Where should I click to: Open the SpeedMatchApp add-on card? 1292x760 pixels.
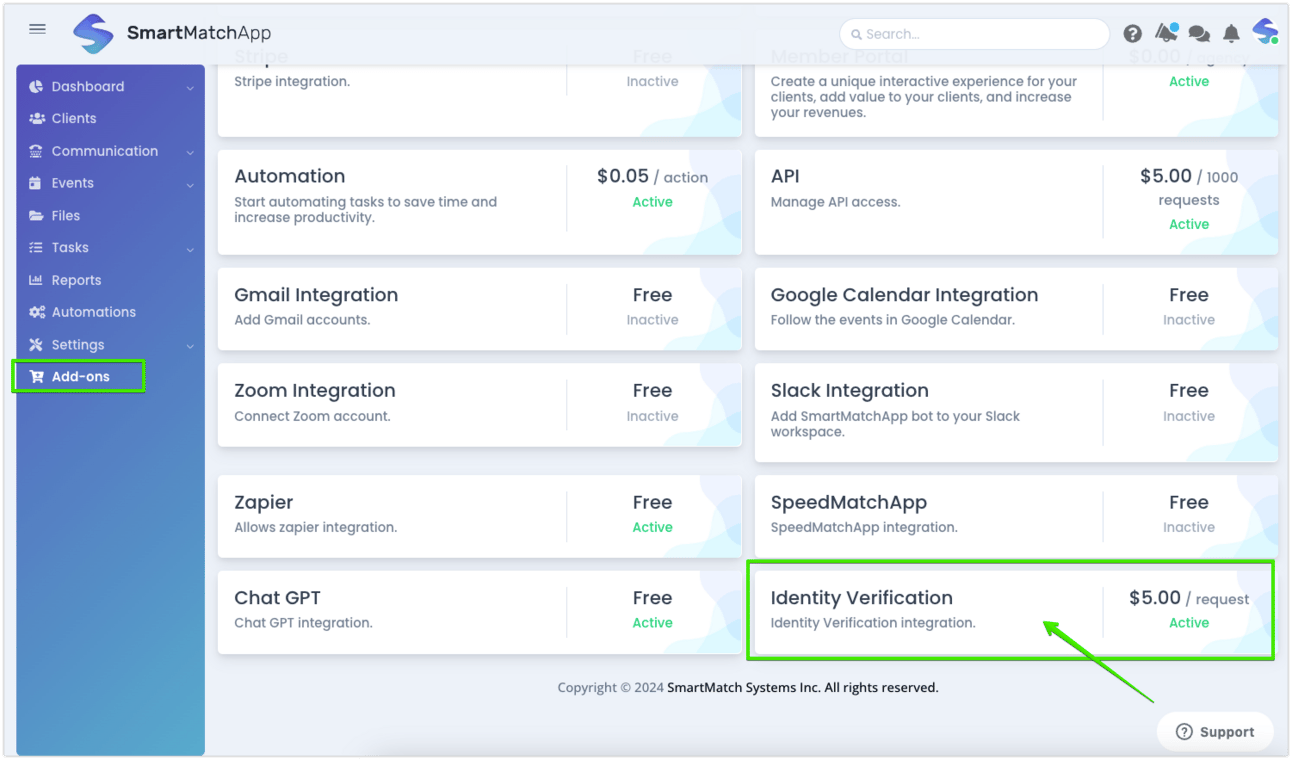[x=1016, y=516]
